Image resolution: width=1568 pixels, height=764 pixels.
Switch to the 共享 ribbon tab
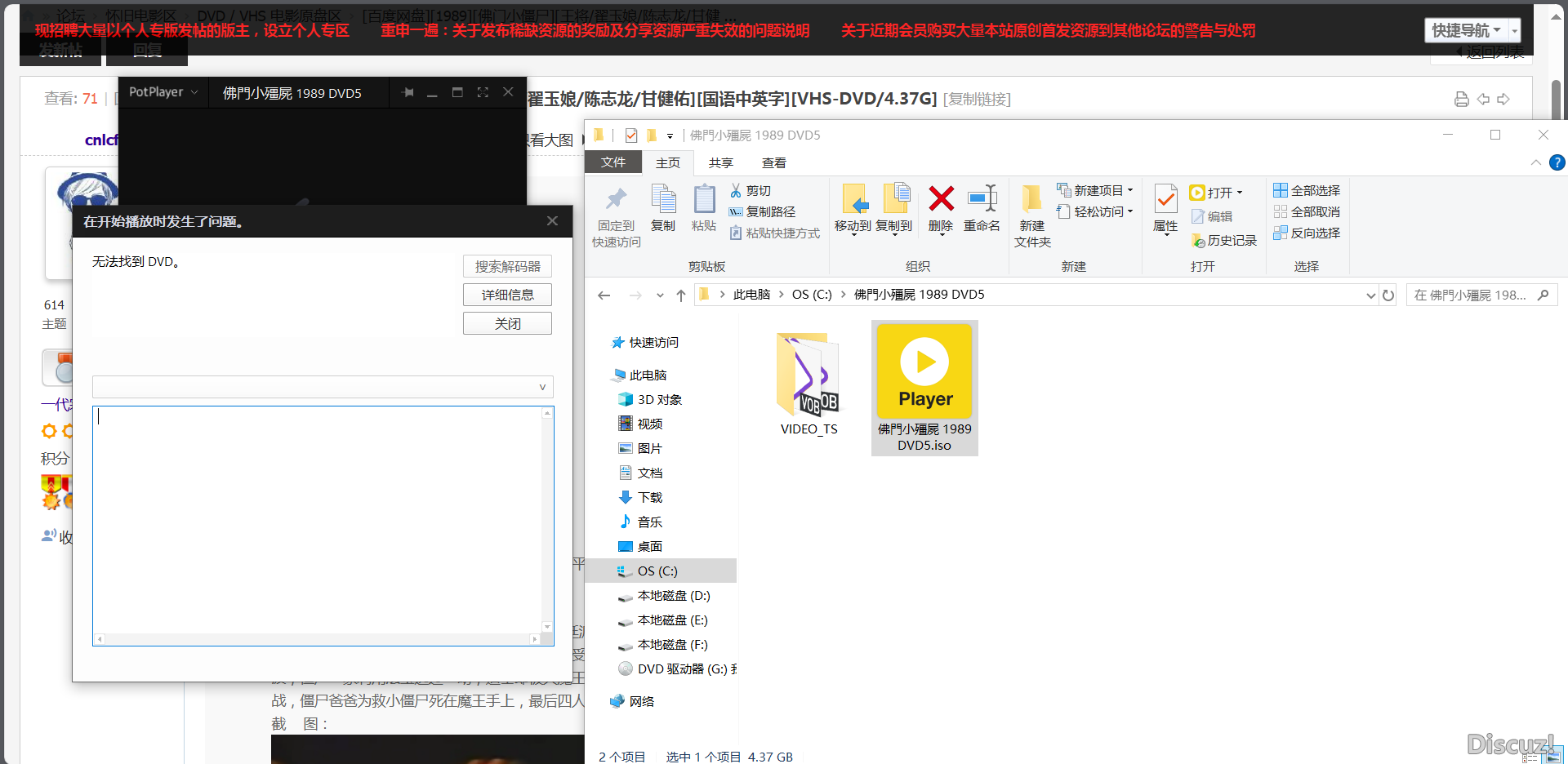tap(720, 162)
